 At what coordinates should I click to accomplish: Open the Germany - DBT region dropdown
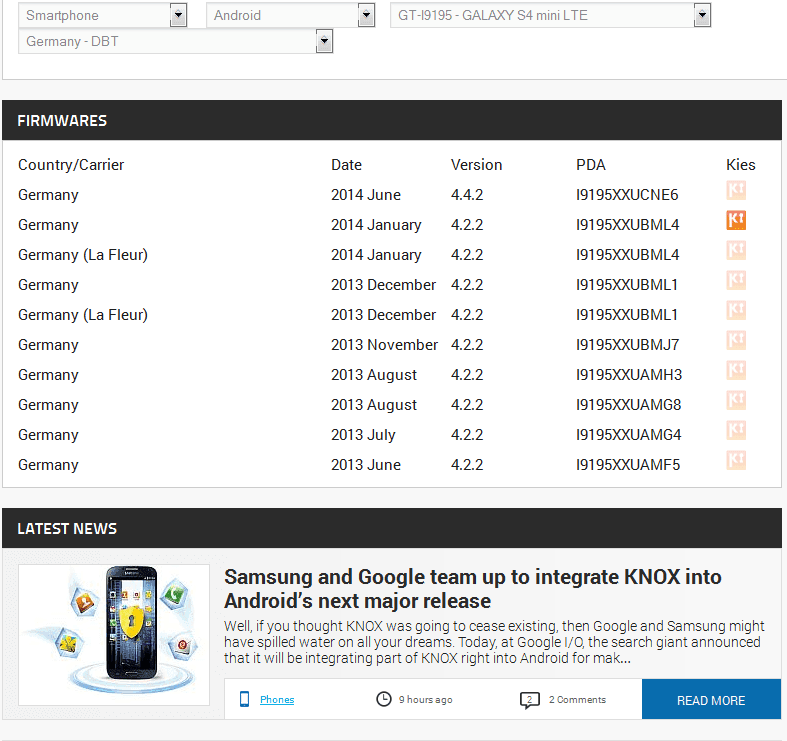click(x=176, y=41)
